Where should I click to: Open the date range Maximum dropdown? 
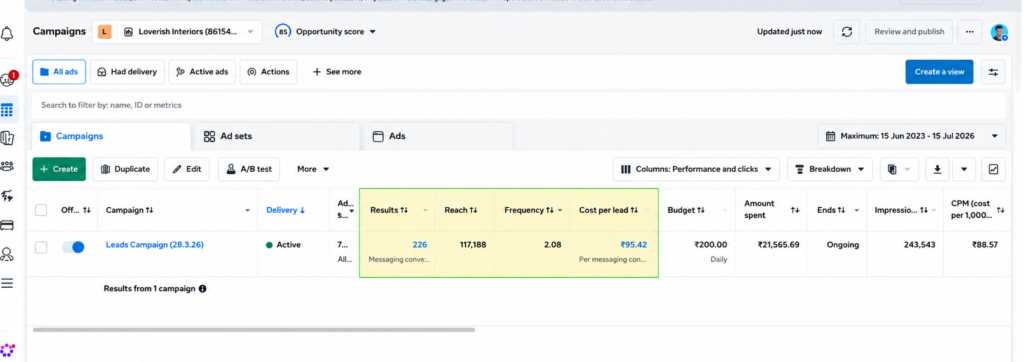912,137
